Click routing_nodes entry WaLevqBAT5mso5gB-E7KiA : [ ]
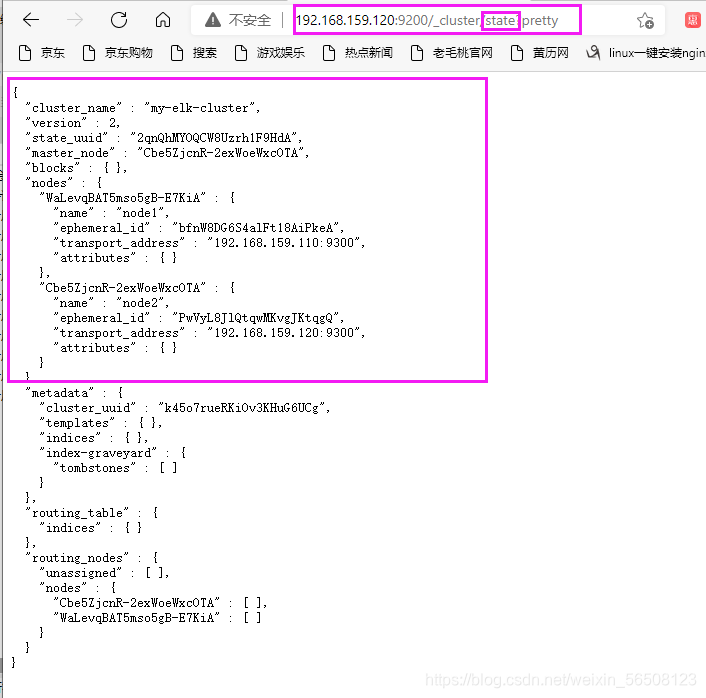Image resolution: width=706 pixels, height=698 pixels. 157,618
